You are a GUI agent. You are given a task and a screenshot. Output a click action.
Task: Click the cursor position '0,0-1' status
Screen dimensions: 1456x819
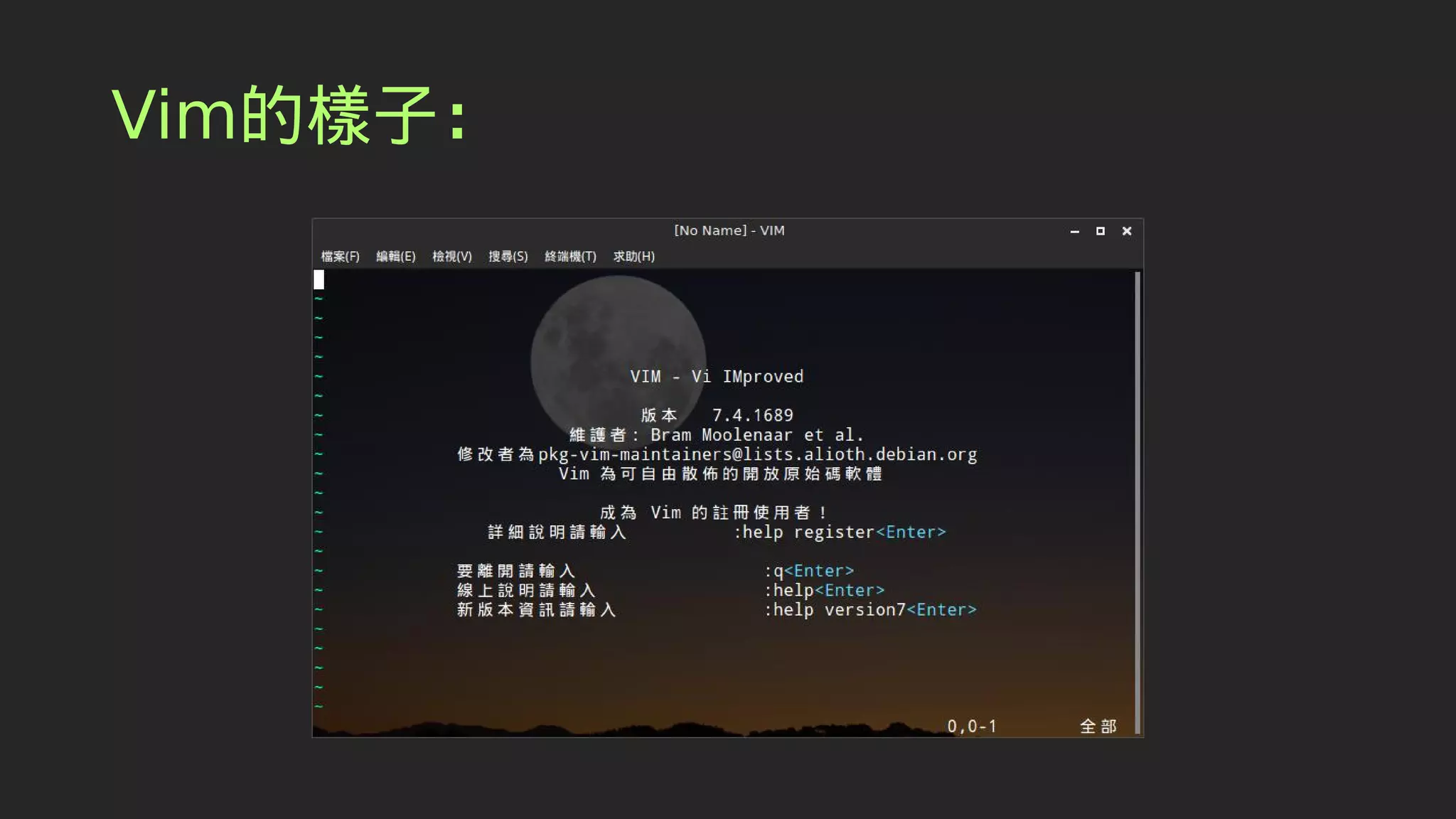click(x=972, y=726)
